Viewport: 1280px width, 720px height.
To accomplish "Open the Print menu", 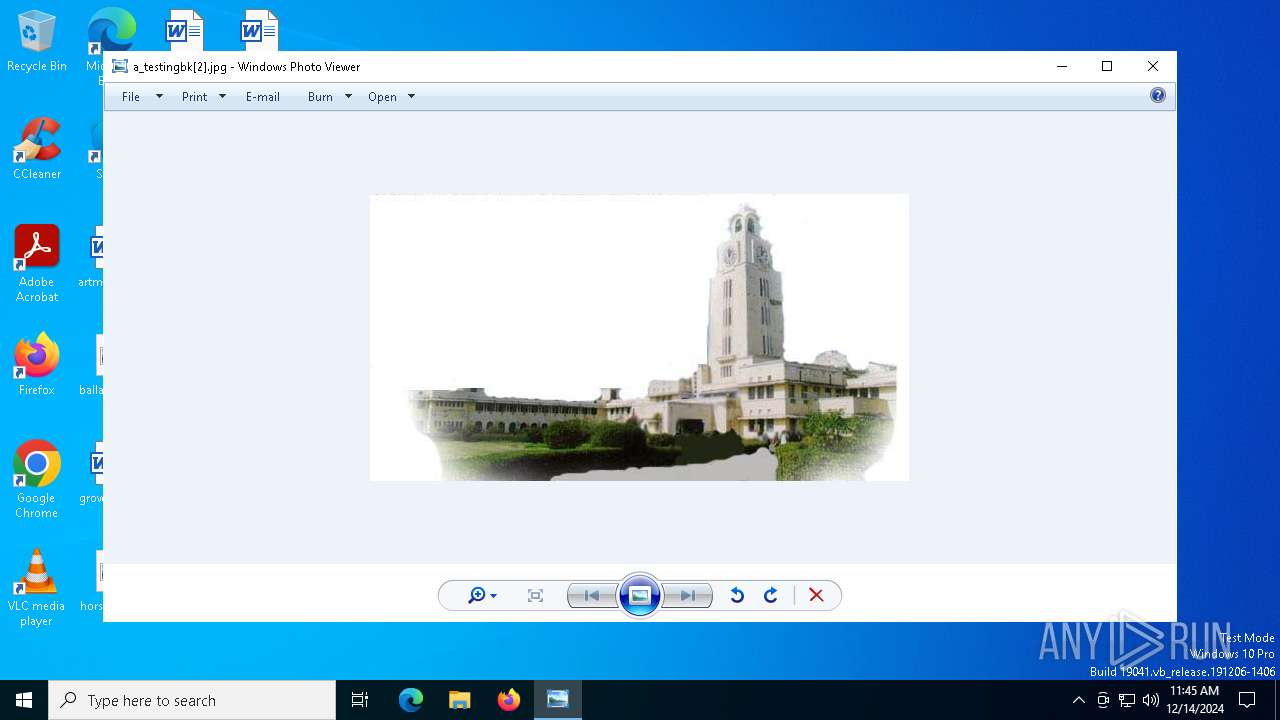I will pyautogui.click(x=194, y=97).
